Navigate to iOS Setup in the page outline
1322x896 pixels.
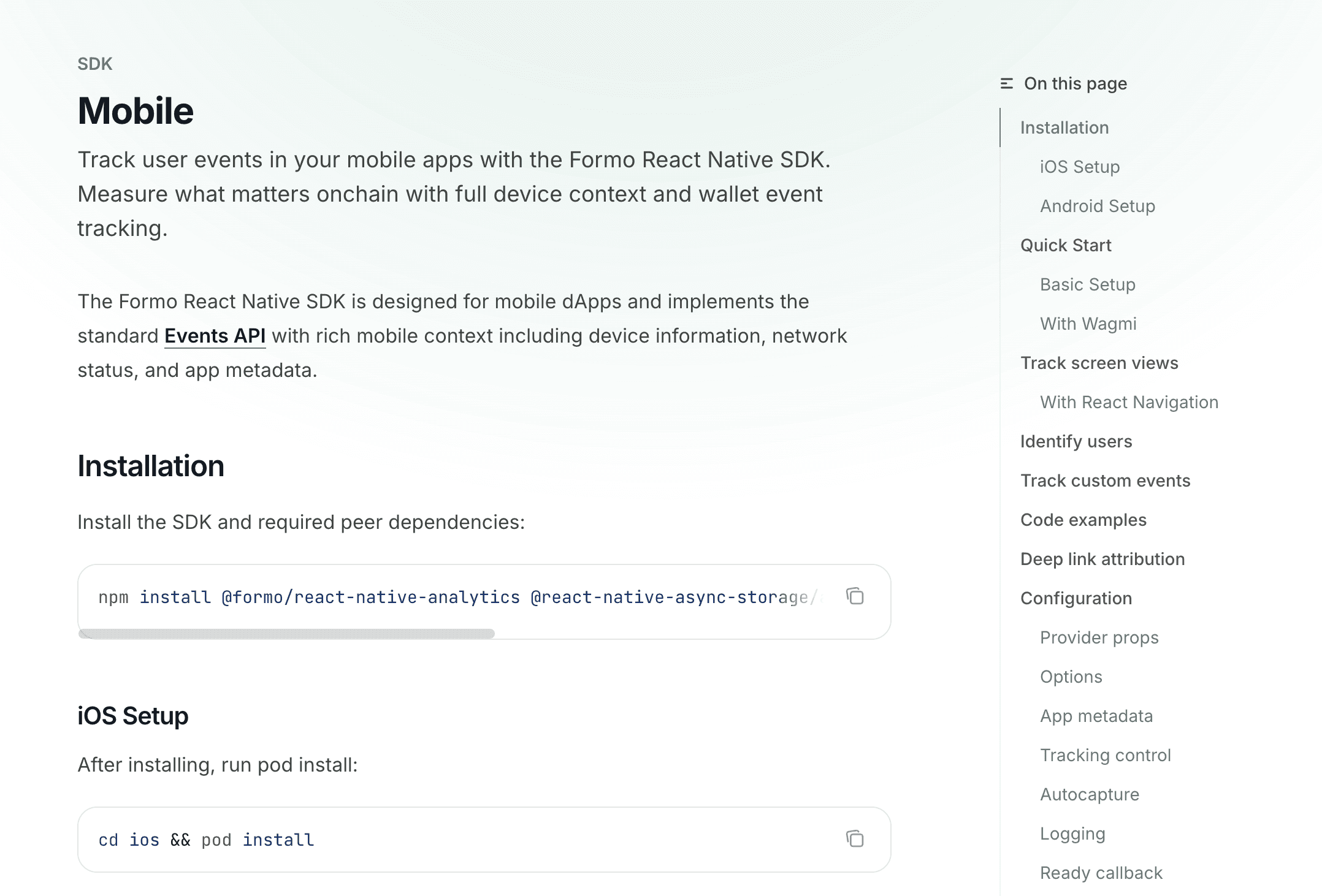coord(1079,167)
